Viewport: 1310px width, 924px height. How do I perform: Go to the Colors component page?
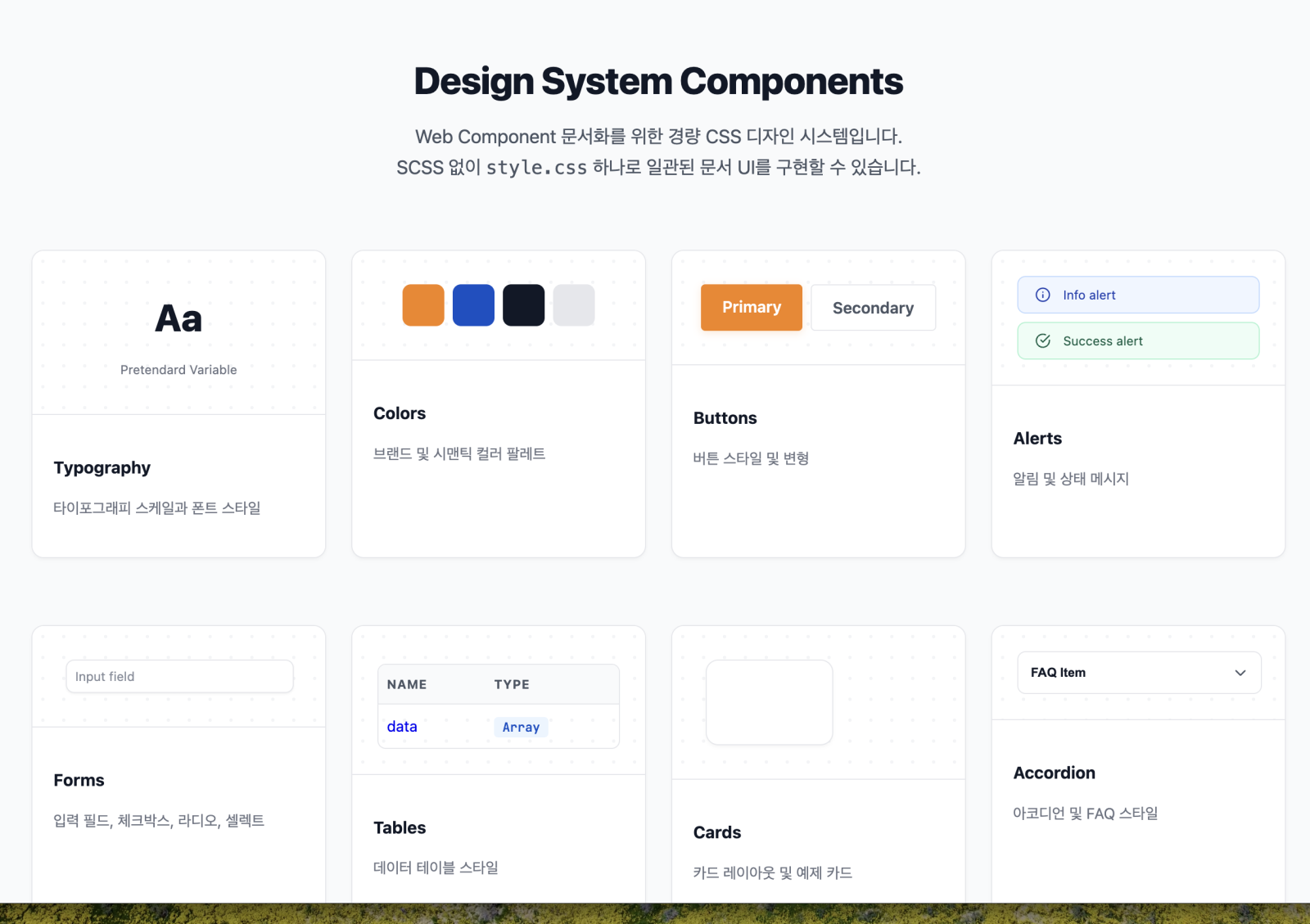[400, 413]
